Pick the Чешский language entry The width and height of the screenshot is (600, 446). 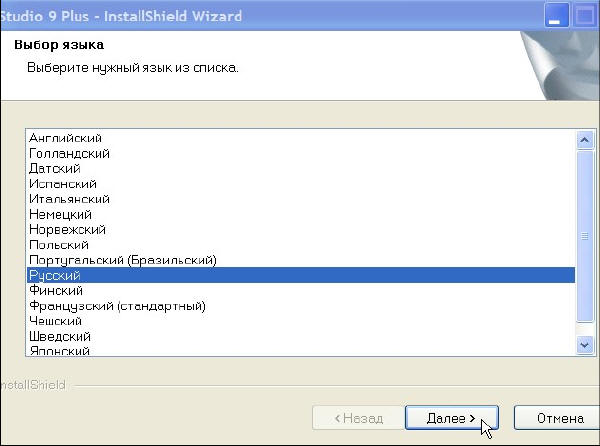coord(58,321)
